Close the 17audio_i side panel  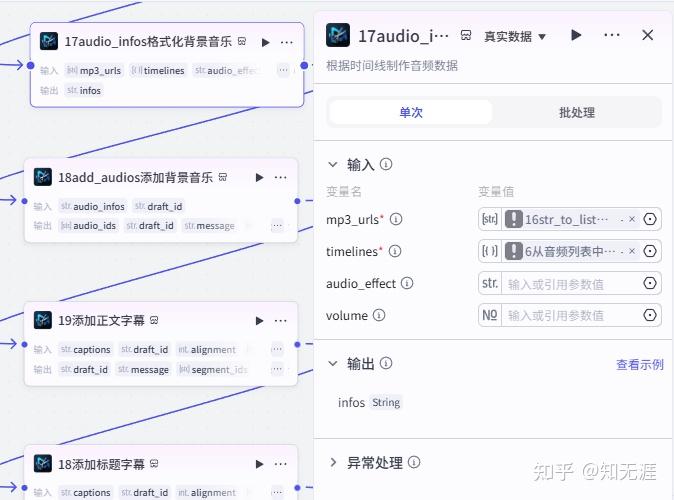tap(647, 35)
